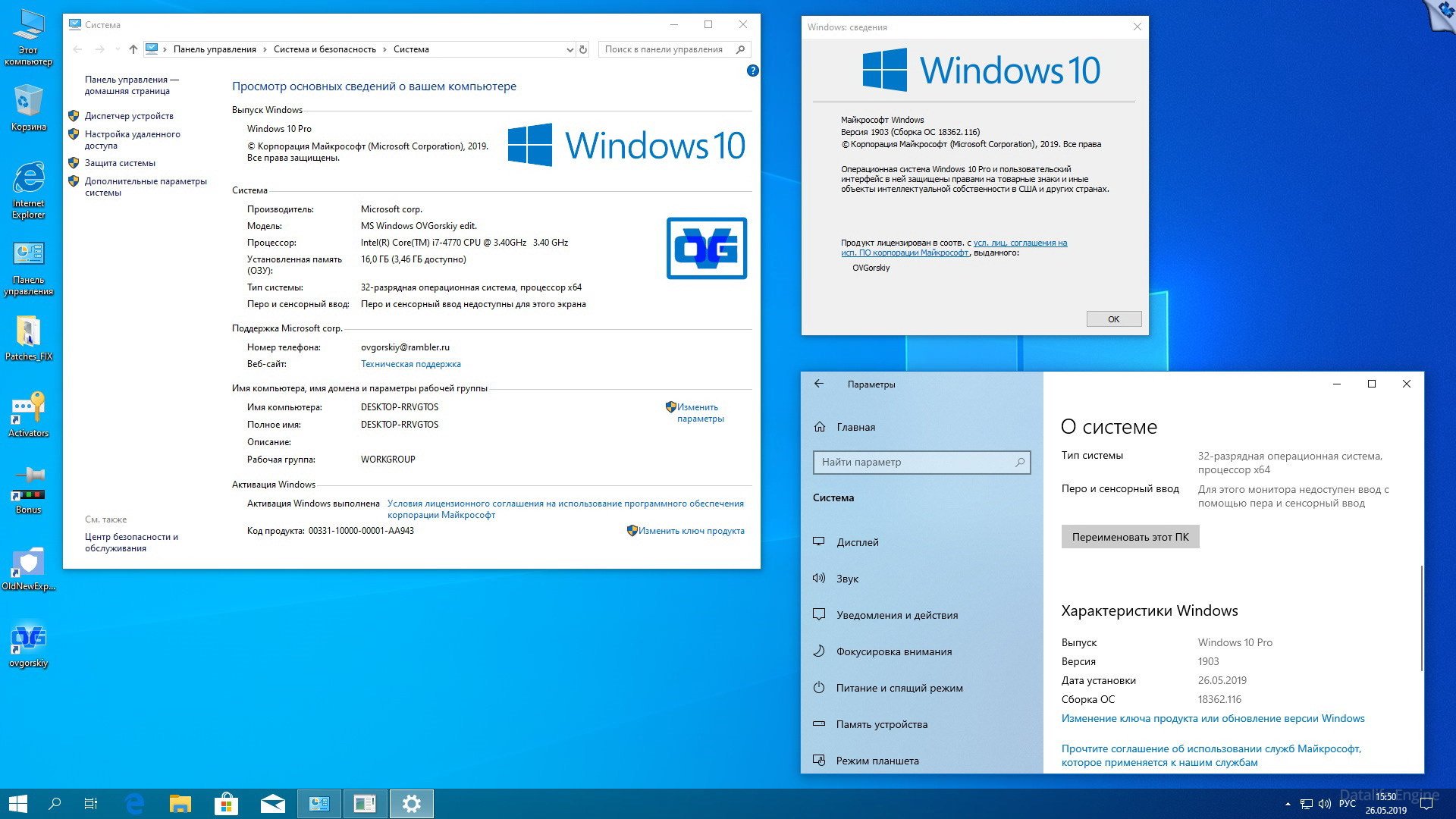Show hidden system tray icons
This screenshot has height=819, width=1456.
coord(1287,804)
